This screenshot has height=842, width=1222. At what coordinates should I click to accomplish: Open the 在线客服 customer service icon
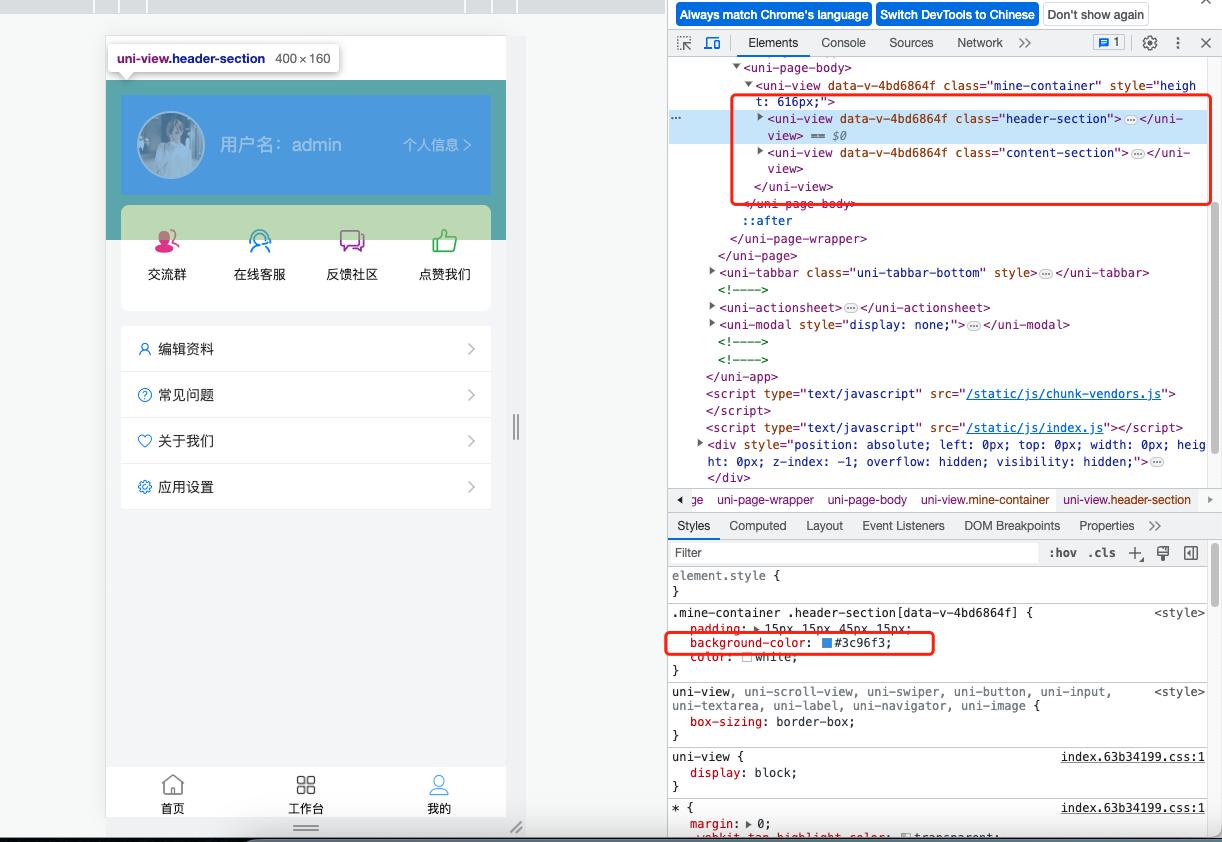coord(260,242)
